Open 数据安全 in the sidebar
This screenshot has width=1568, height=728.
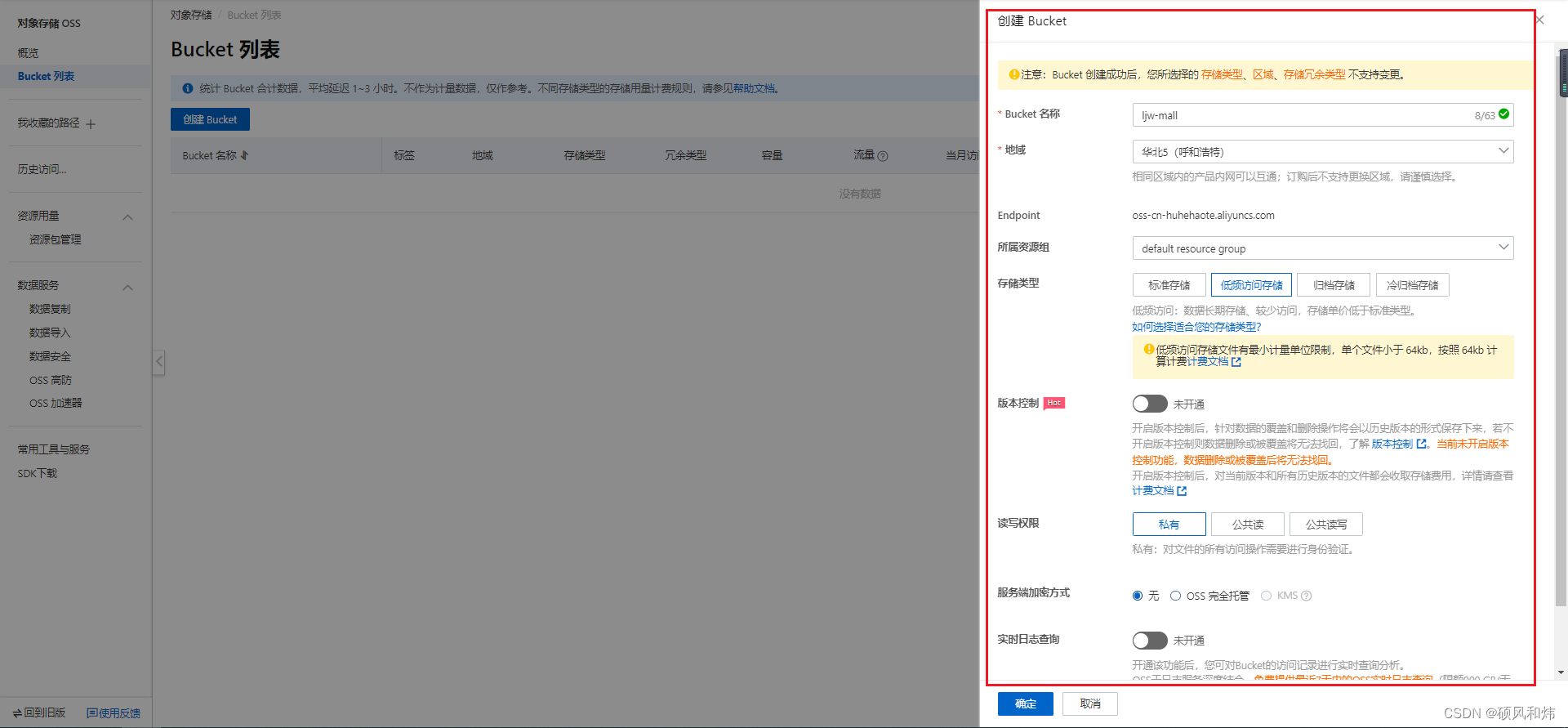pos(50,356)
